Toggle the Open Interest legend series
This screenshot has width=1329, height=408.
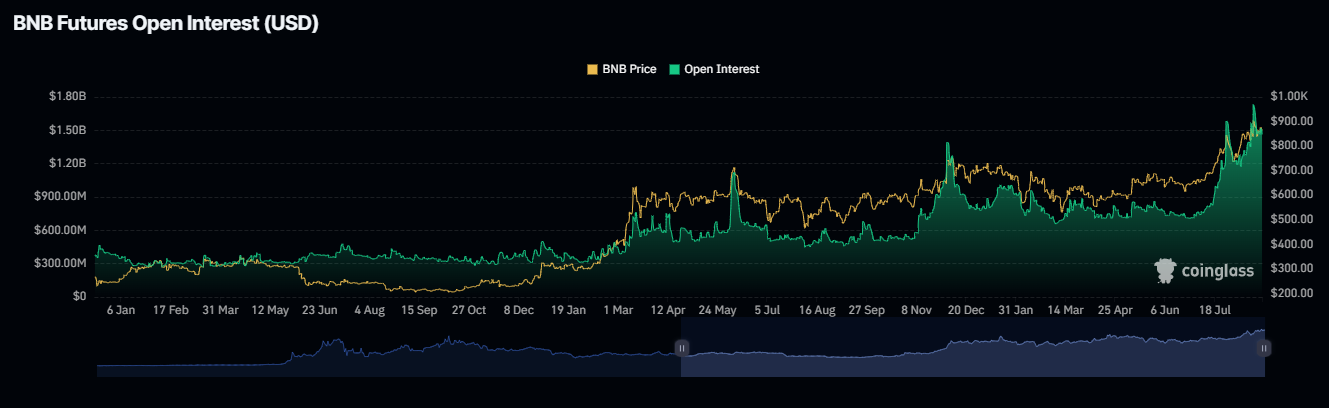pos(721,69)
